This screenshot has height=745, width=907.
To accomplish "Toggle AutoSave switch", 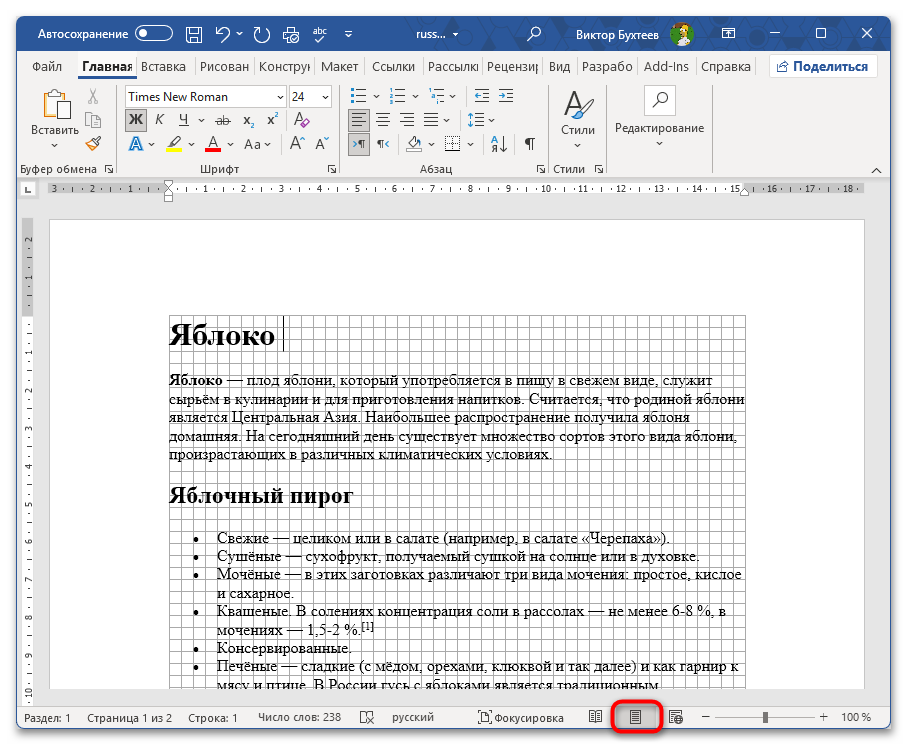I will (x=154, y=34).
